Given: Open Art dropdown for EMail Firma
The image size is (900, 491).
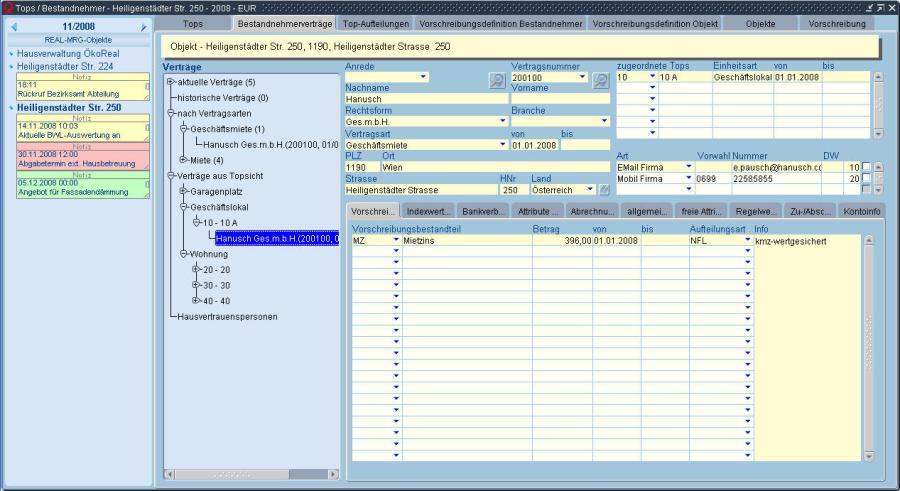Looking at the screenshot, I should [x=689, y=167].
